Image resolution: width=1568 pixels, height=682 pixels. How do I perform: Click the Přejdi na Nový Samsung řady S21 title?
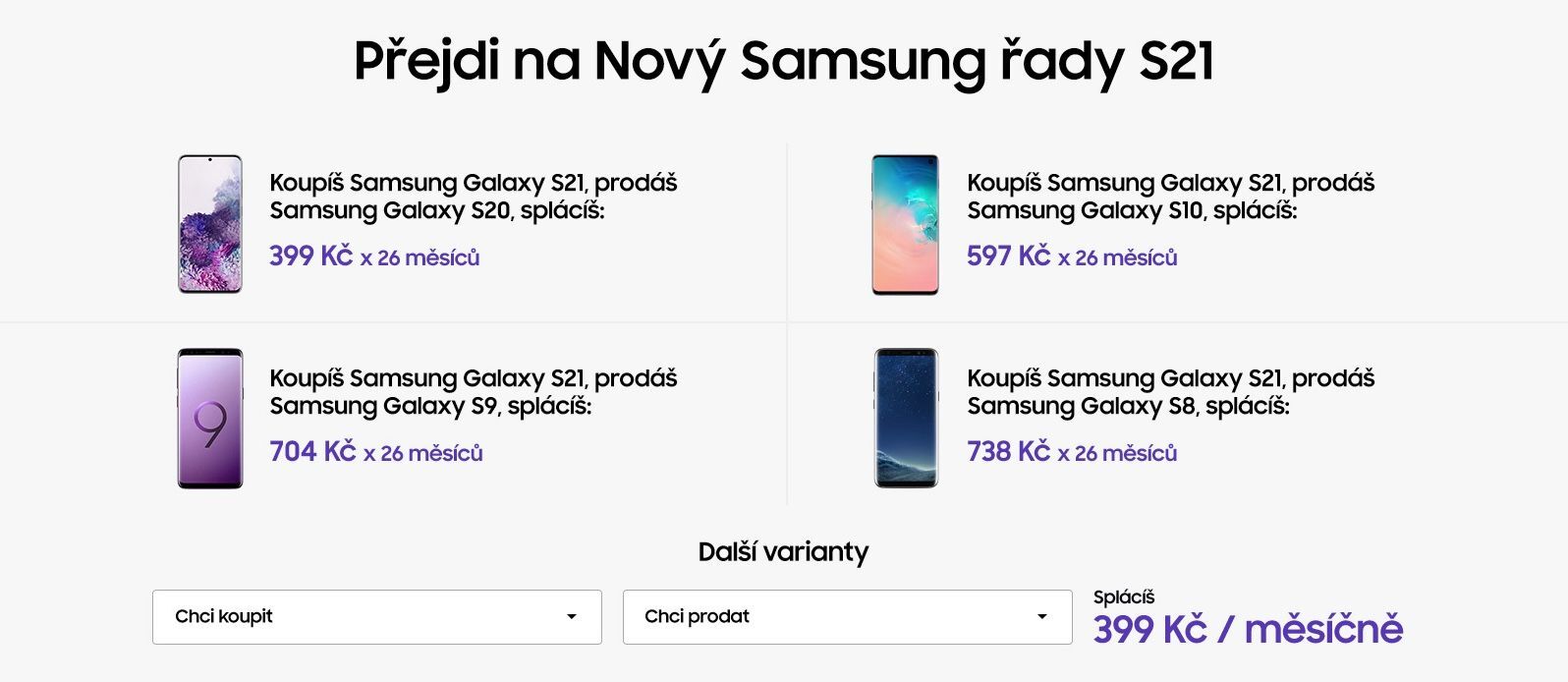[783, 61]
